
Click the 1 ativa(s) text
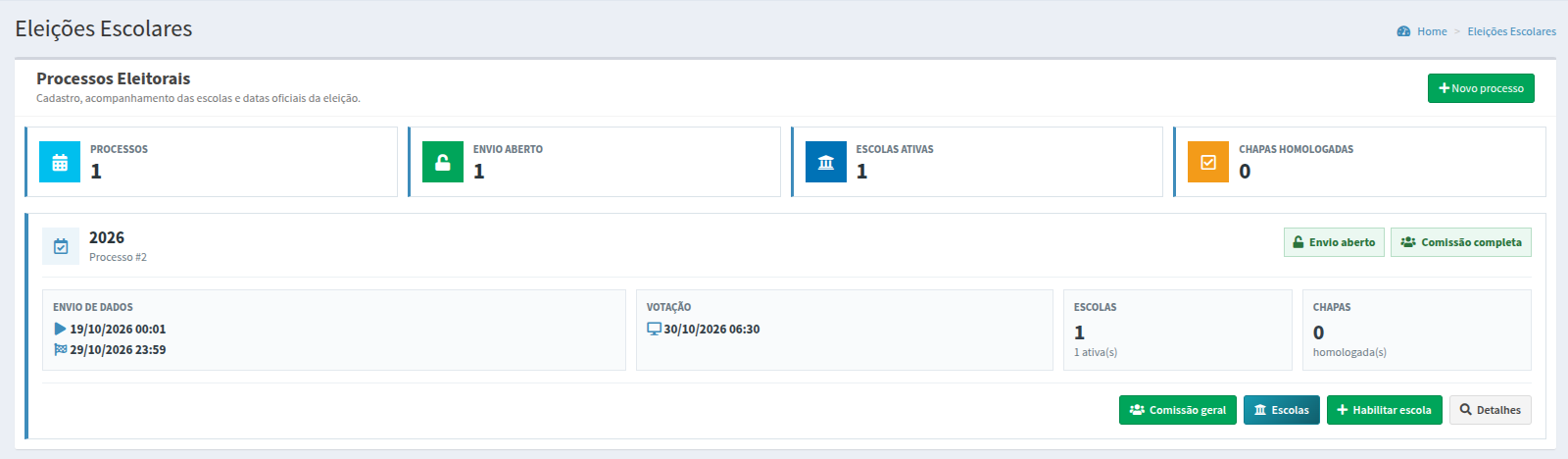pos(1096,352)
